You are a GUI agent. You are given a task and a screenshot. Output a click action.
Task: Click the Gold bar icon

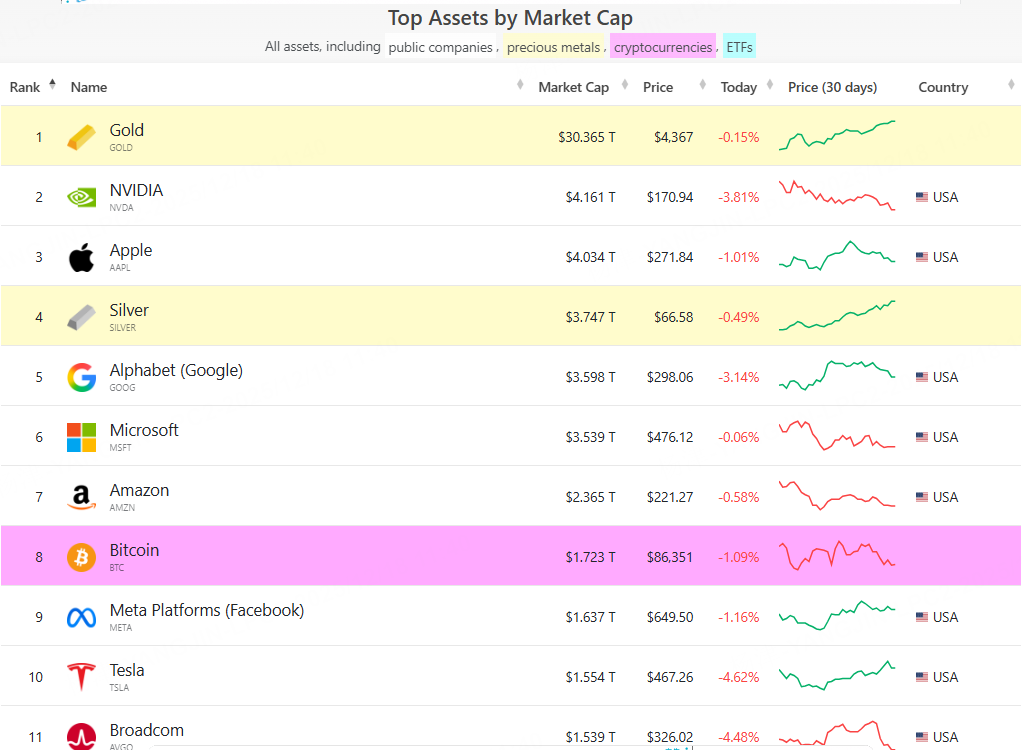point(82,137)
